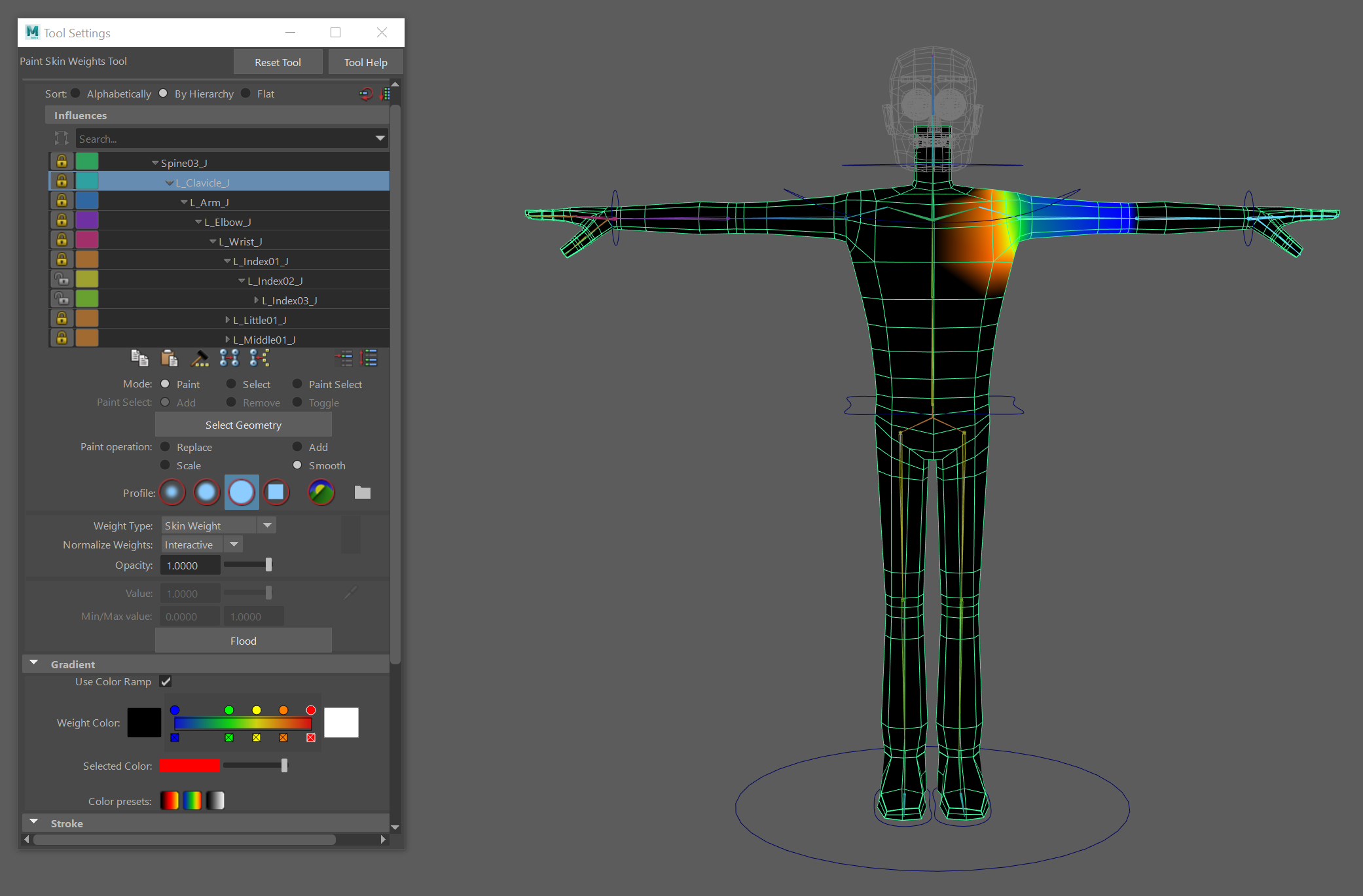
Task: Select Replace paint operation
Action: [x=166, y=447]
